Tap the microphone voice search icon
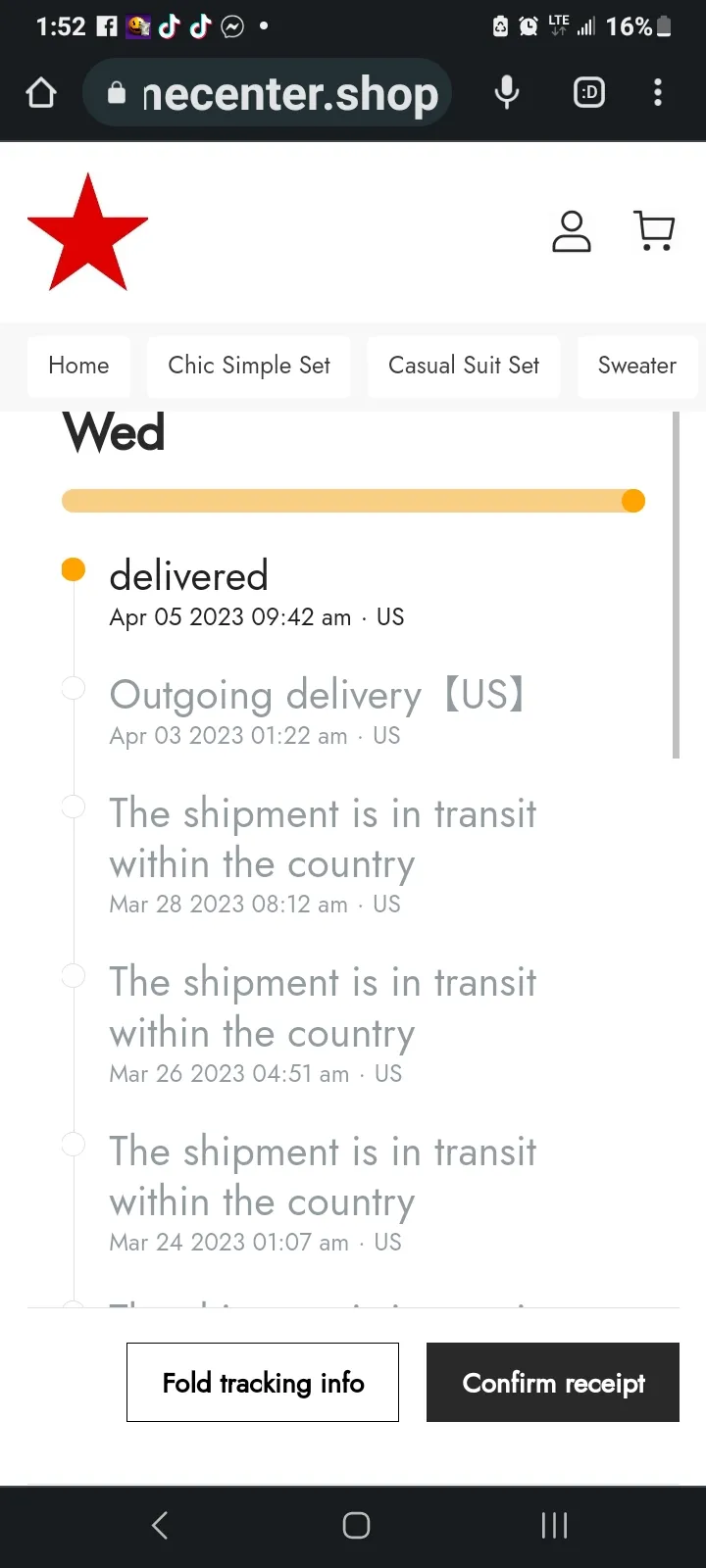This screenshot has width=706, height=1568. (x=507, y=93)
